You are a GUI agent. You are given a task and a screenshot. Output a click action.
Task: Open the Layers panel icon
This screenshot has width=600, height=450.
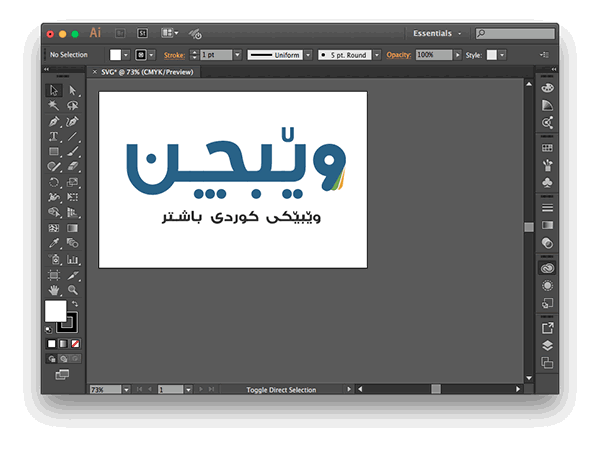(x=547, y=346)
